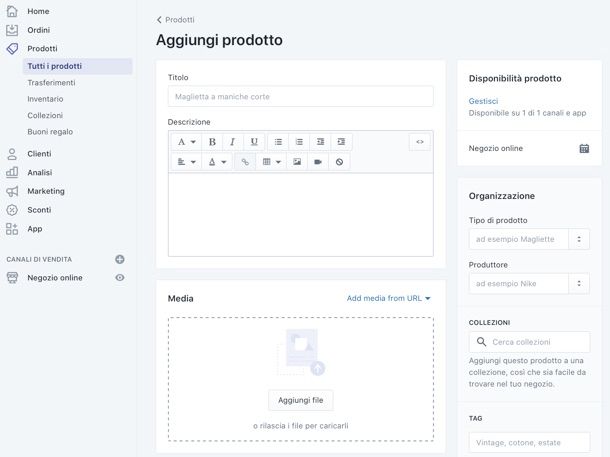Click the Sconti discount badge icon
Viewport: 610px width, 457px height.
[12, 210]
